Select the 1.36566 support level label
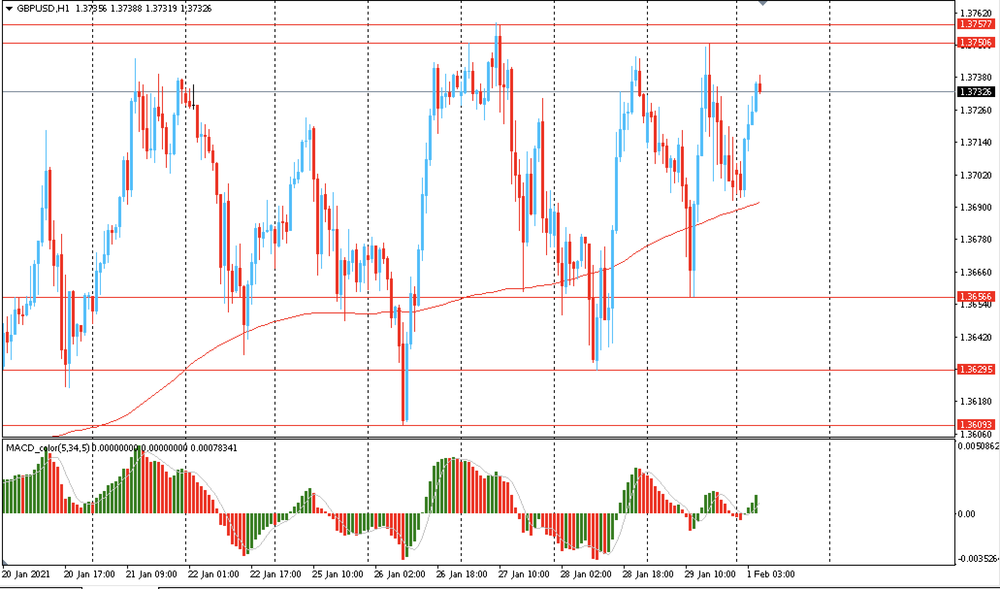The image size is (1000, 589). coord(974,297)
